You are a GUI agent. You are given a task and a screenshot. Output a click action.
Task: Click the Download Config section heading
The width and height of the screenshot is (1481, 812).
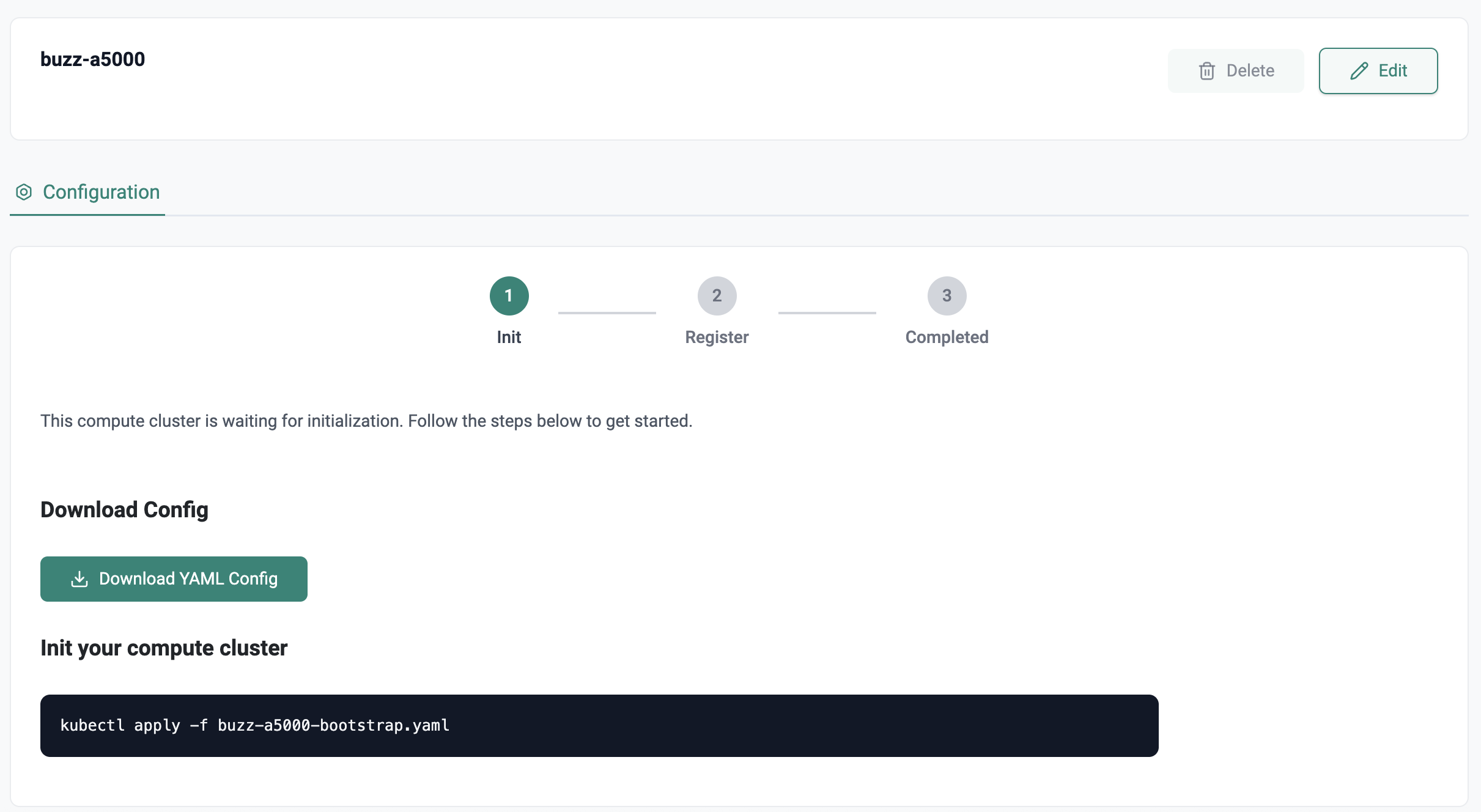[124, 509]
